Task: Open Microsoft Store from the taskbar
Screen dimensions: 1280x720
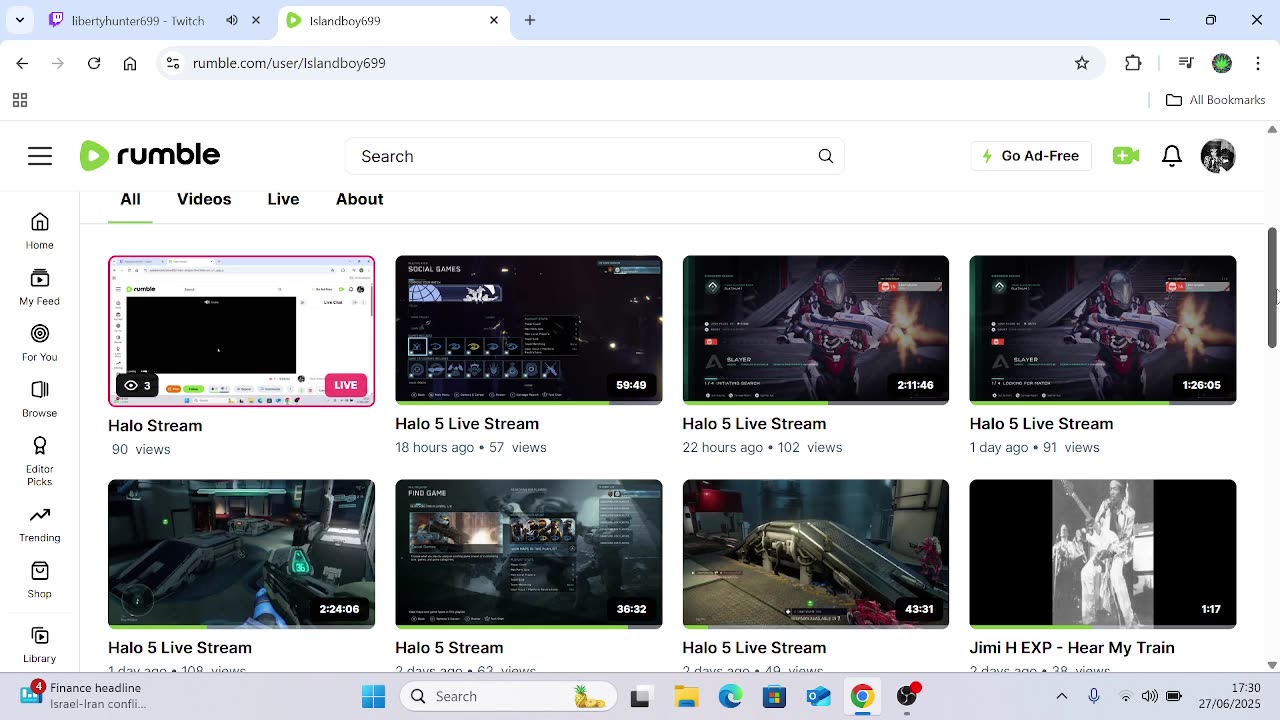Action: pyautogui.click(x=774, y=696)
